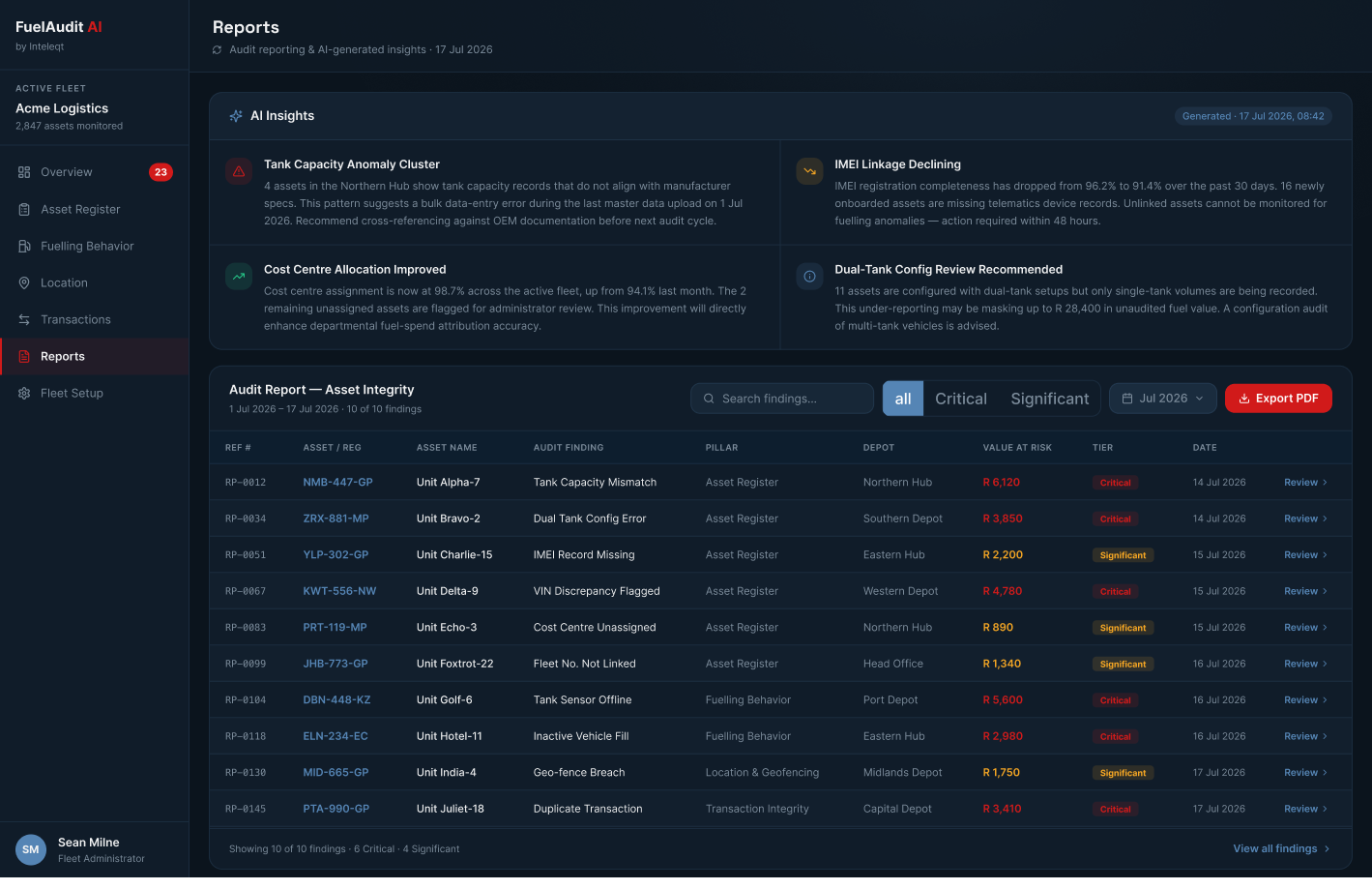Click the arrow beside View all findings
The height and width of the screenshot is (889, 1372).
click(x=1327, y=848)
